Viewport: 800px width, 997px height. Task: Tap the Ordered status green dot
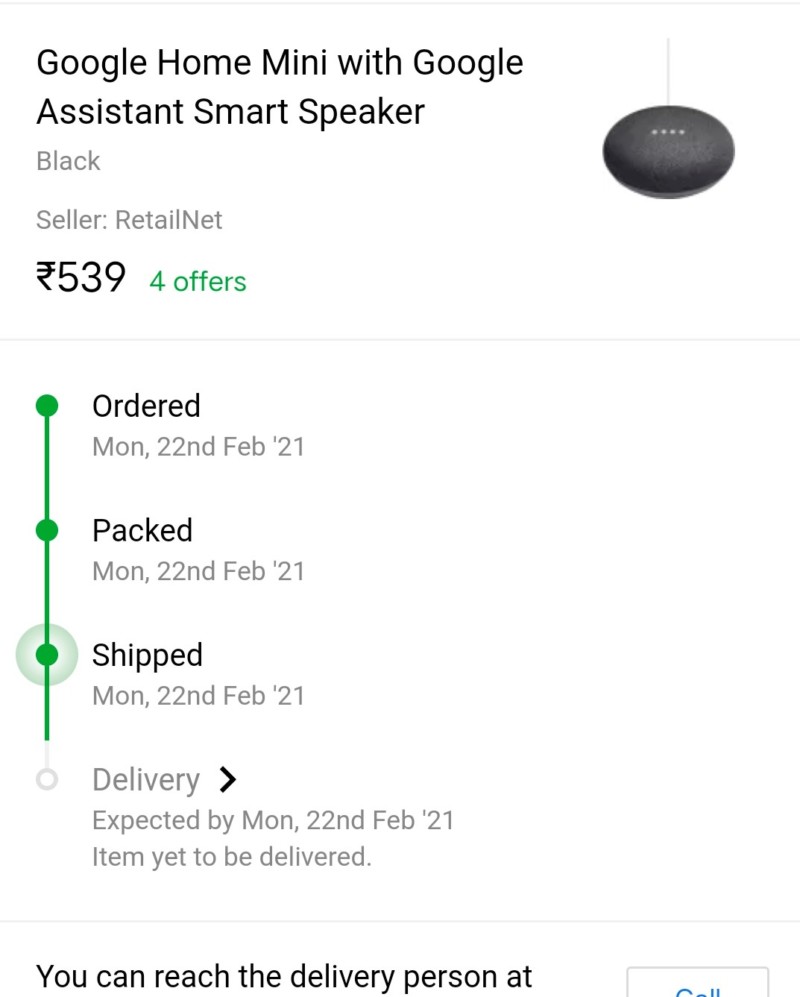(x=46, y=405)
